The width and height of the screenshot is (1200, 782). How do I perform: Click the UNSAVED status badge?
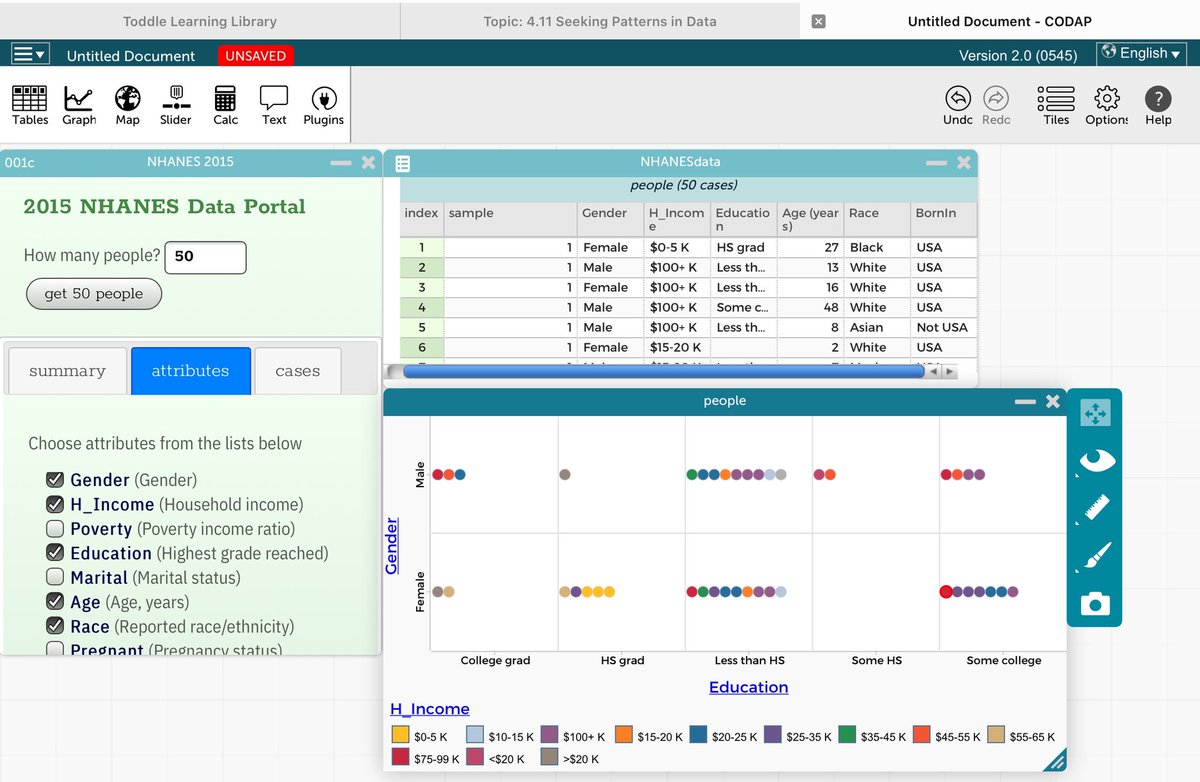point(255,56)
